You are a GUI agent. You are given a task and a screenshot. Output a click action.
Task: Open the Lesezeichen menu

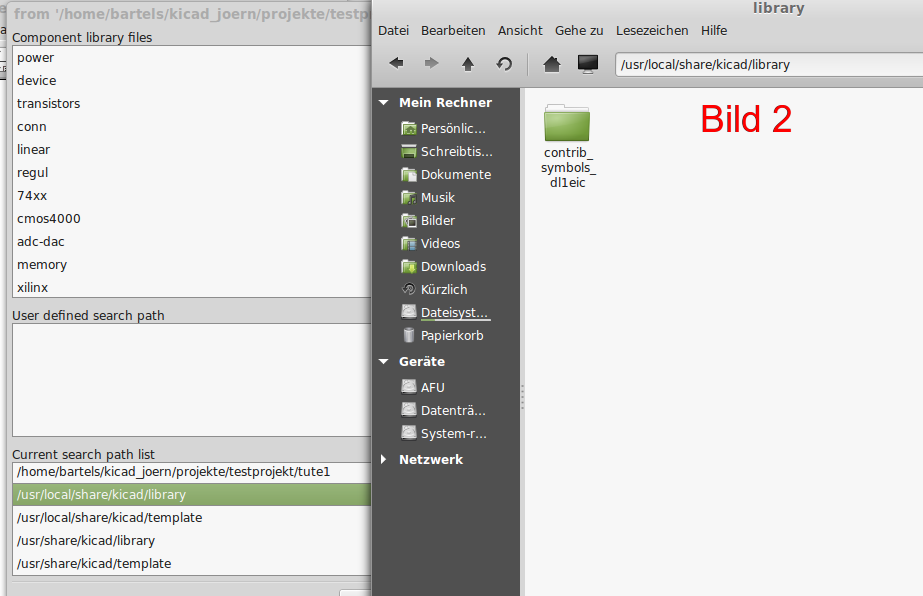(x=652, y=31)
